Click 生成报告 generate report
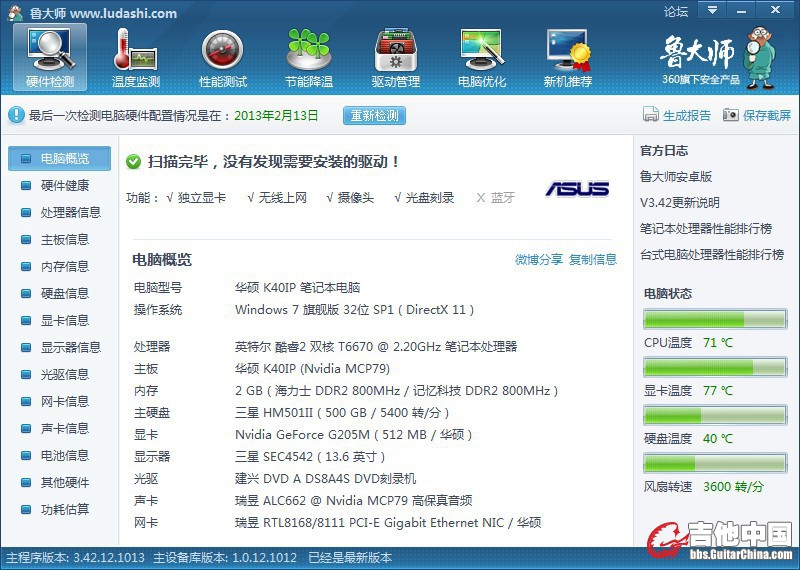 [x=677, y=115]
